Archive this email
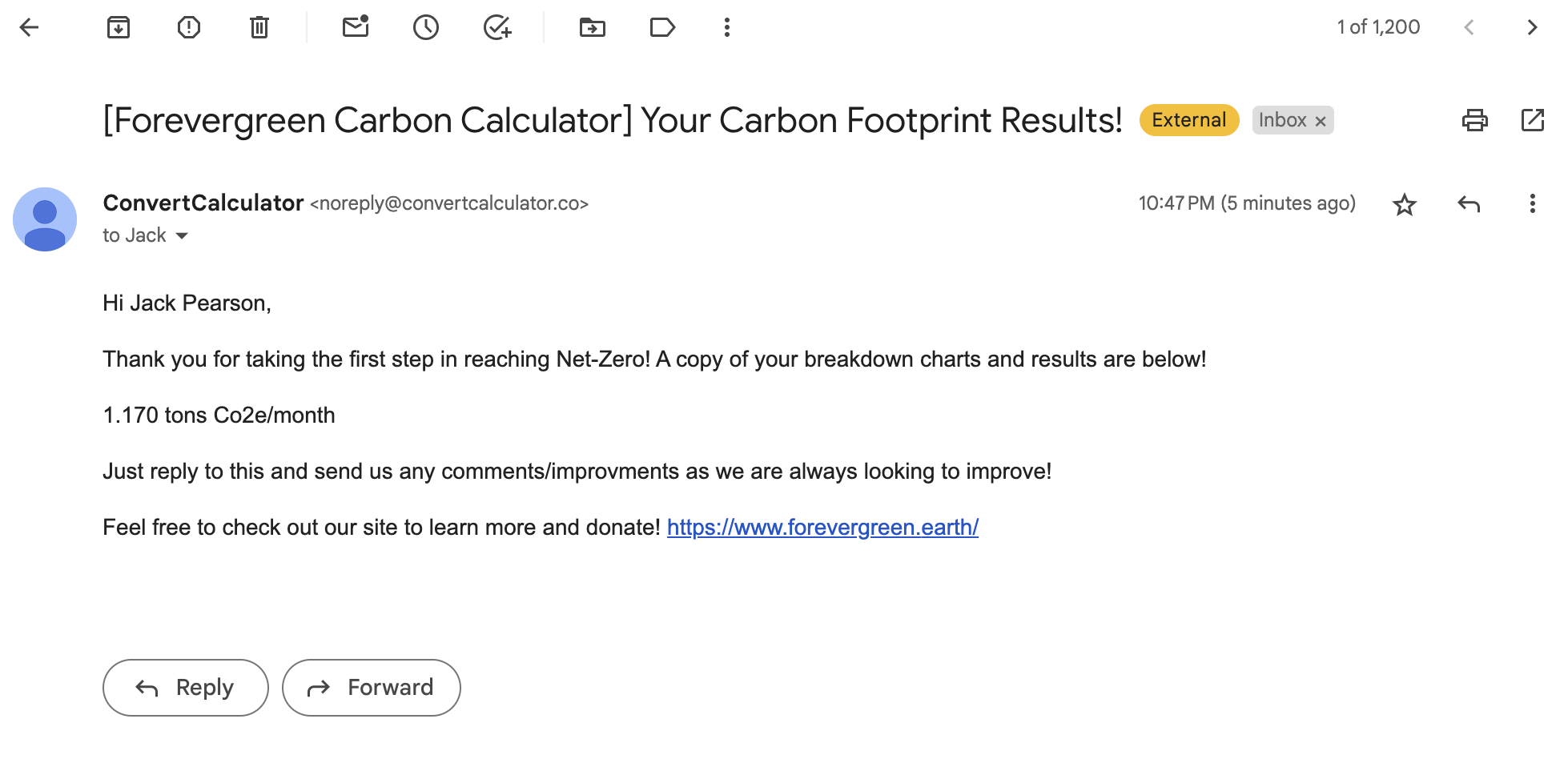The width and height of the screenshot is (1568, 759). tap(119, 28)
